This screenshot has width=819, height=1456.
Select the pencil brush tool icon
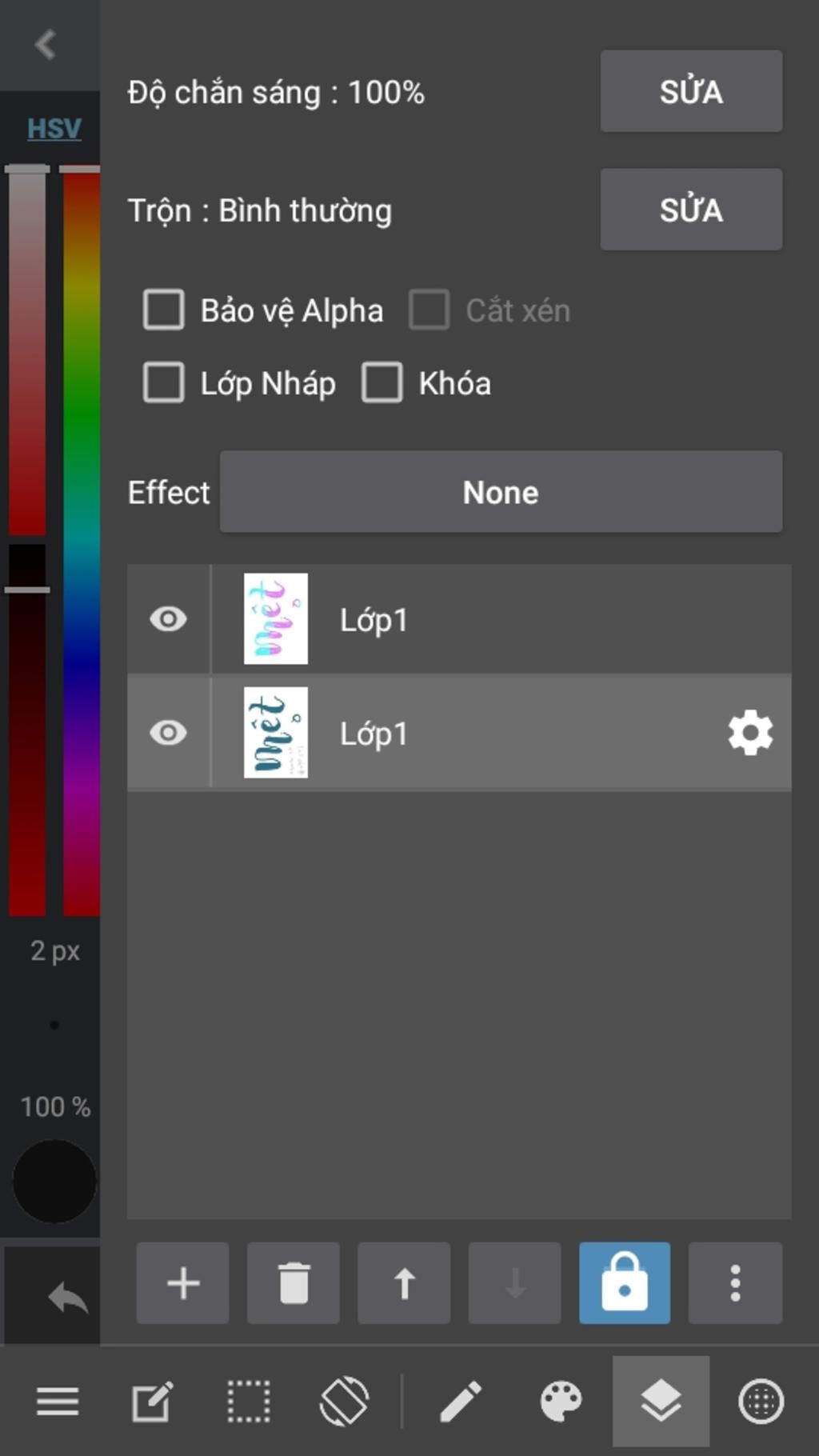[x=461, y=1402]
